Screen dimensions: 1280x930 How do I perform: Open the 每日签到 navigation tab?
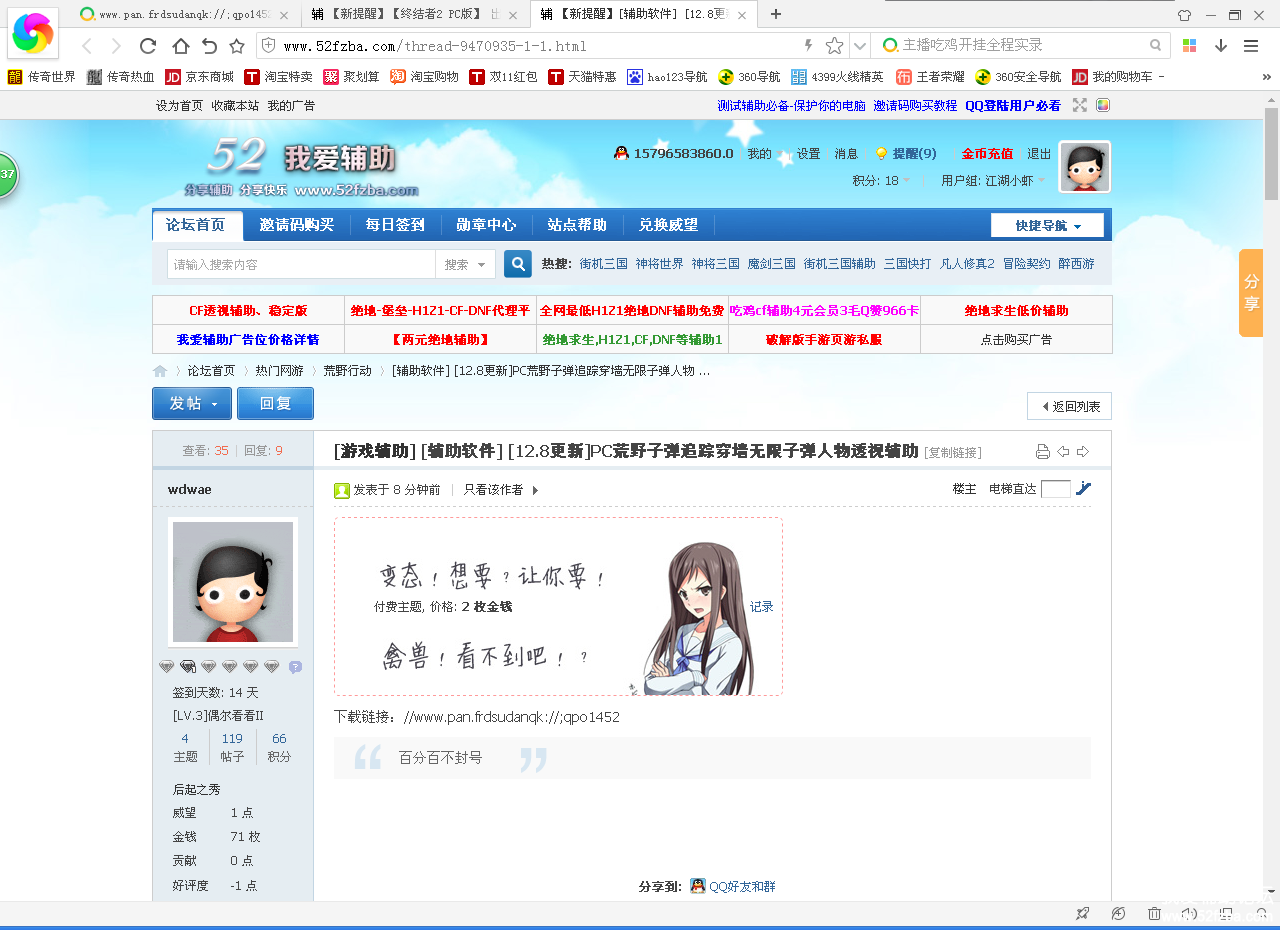coord(395,225)
